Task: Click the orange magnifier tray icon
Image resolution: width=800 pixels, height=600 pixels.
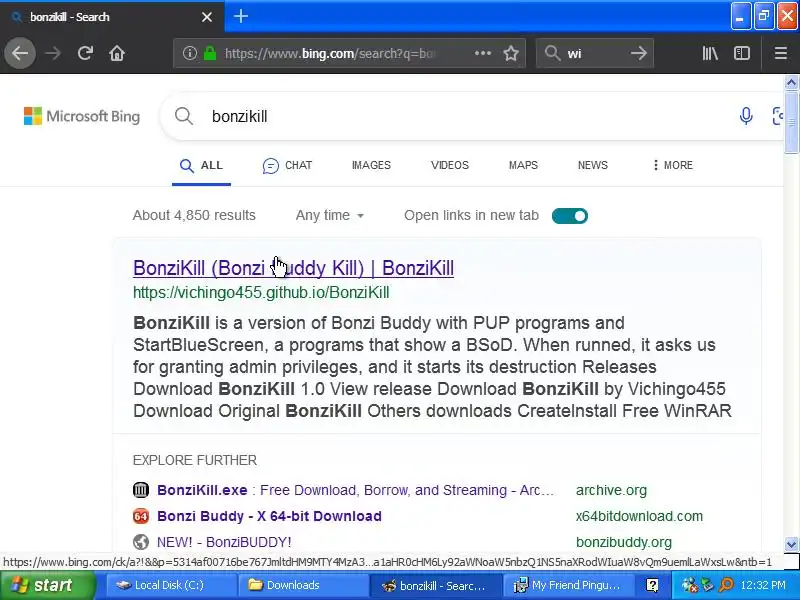Action: pyautogui.click(x=726, y=585)
